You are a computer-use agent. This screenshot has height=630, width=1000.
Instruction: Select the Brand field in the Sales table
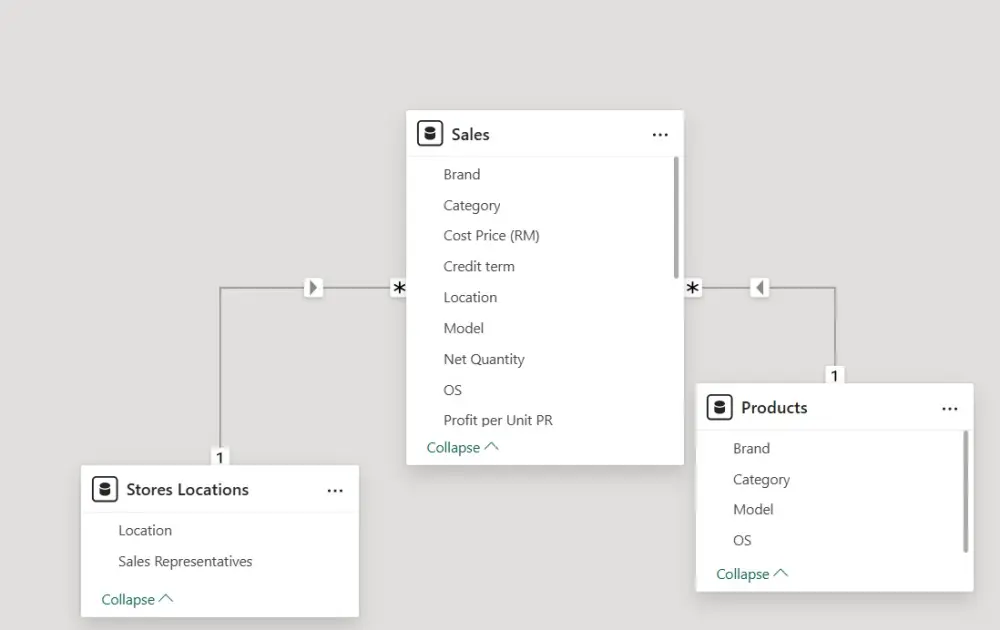click(462, 174)
